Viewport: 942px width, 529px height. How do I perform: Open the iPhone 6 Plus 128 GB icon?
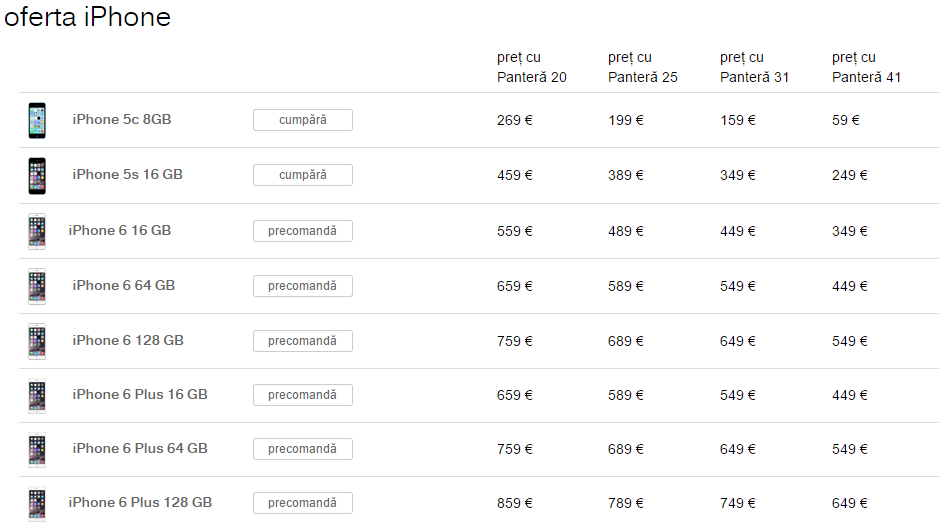pos(37,504)
